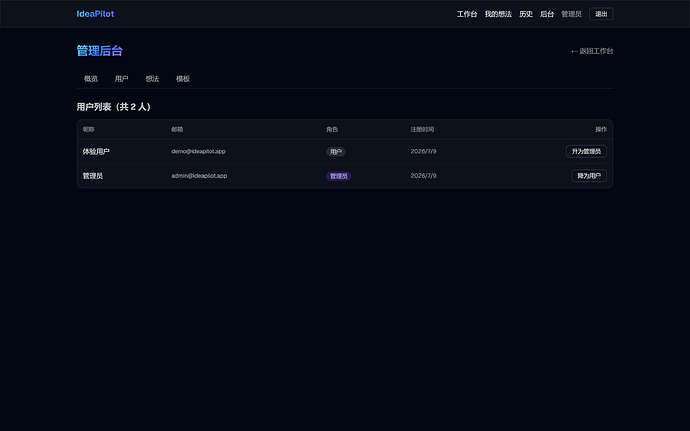The width and height of the screenshot is (690, 431).
Task: Click the 退出 logout button
Action: [601, 14]
